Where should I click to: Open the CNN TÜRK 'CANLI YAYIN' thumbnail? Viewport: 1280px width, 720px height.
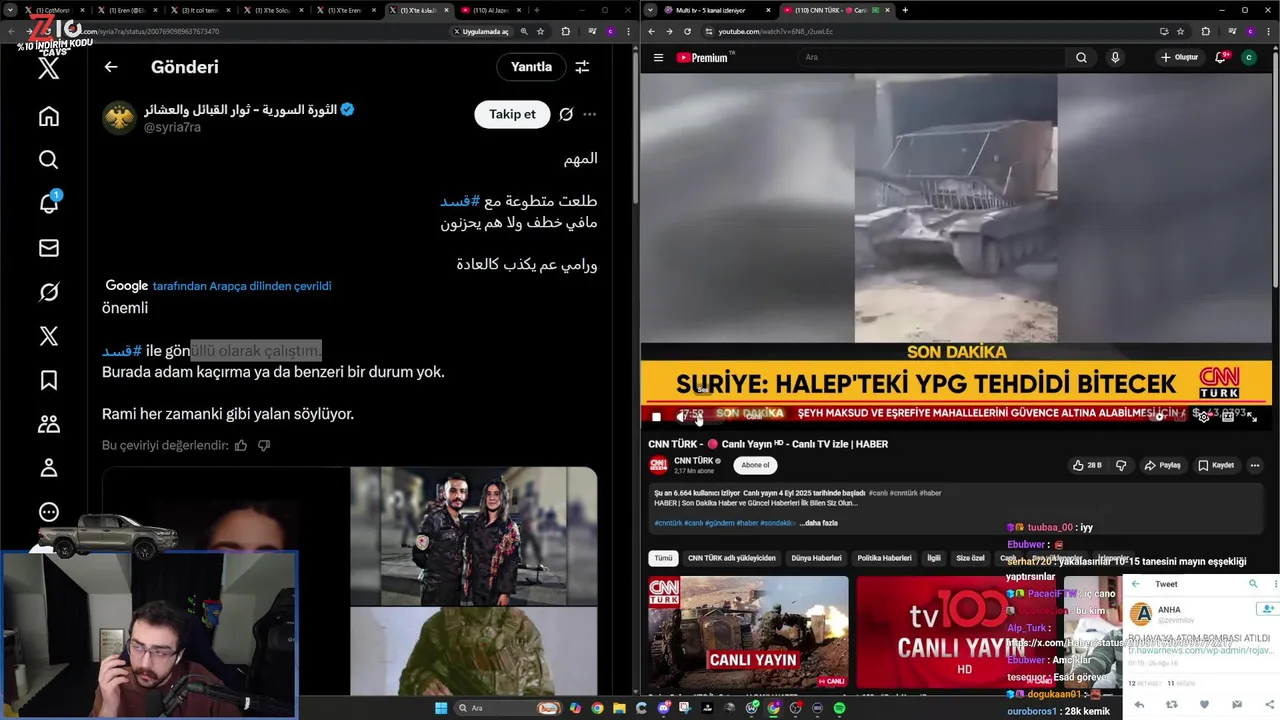(x=748, y=632)
